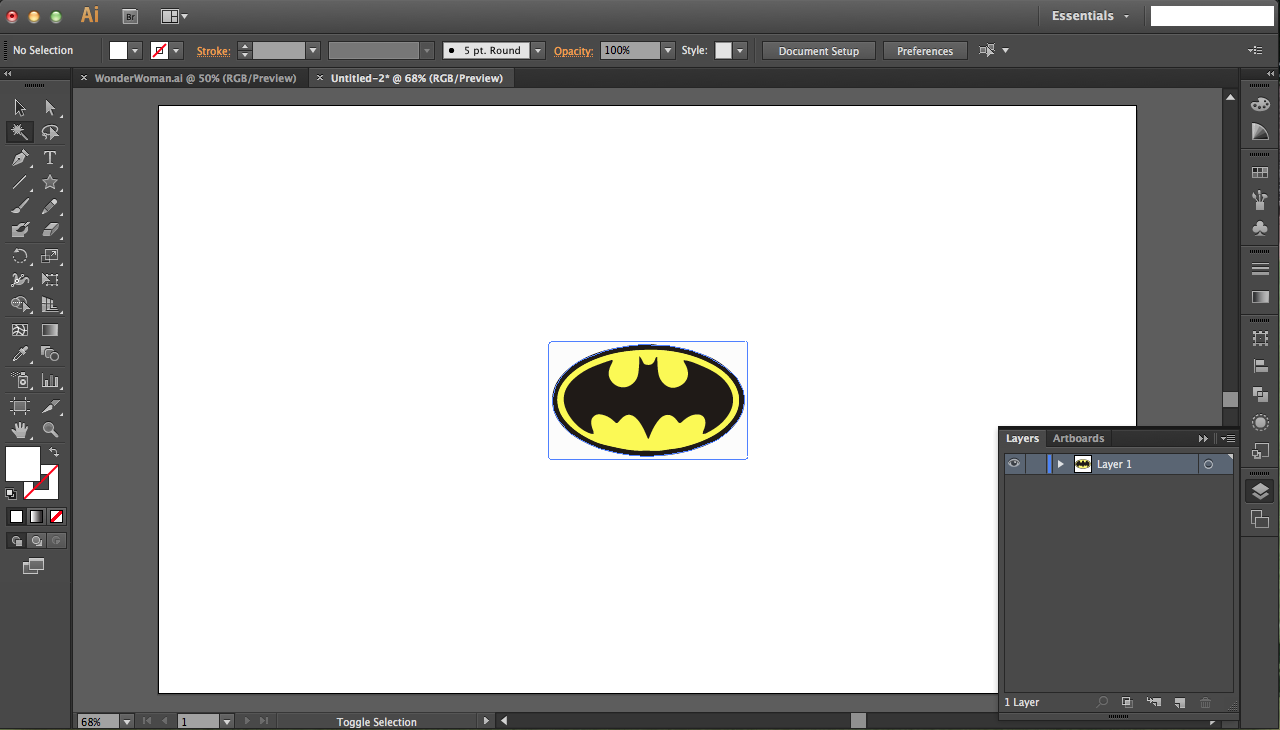Select the Width tool
Viewport: 1280px width, 730px height.
(20, 281)
